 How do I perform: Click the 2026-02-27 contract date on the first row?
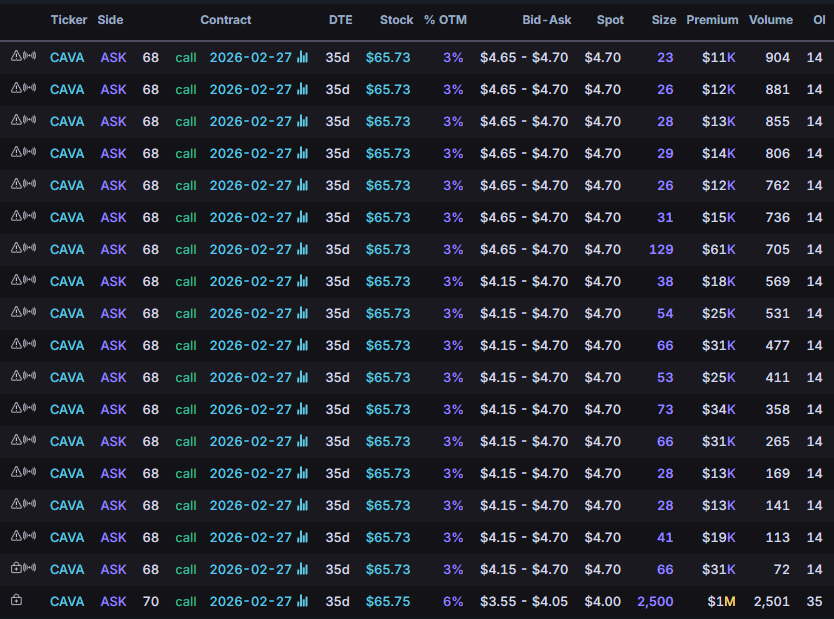(251, 57)
